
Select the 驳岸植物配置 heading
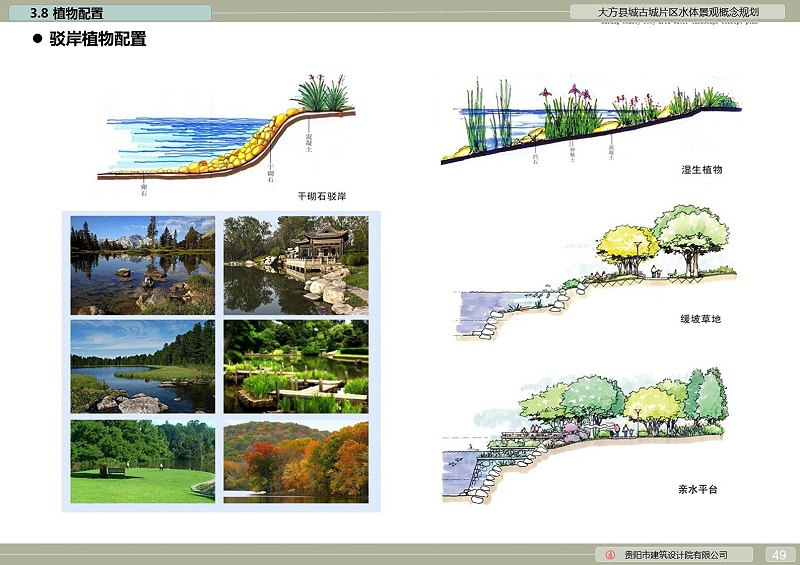click(98, 40)
